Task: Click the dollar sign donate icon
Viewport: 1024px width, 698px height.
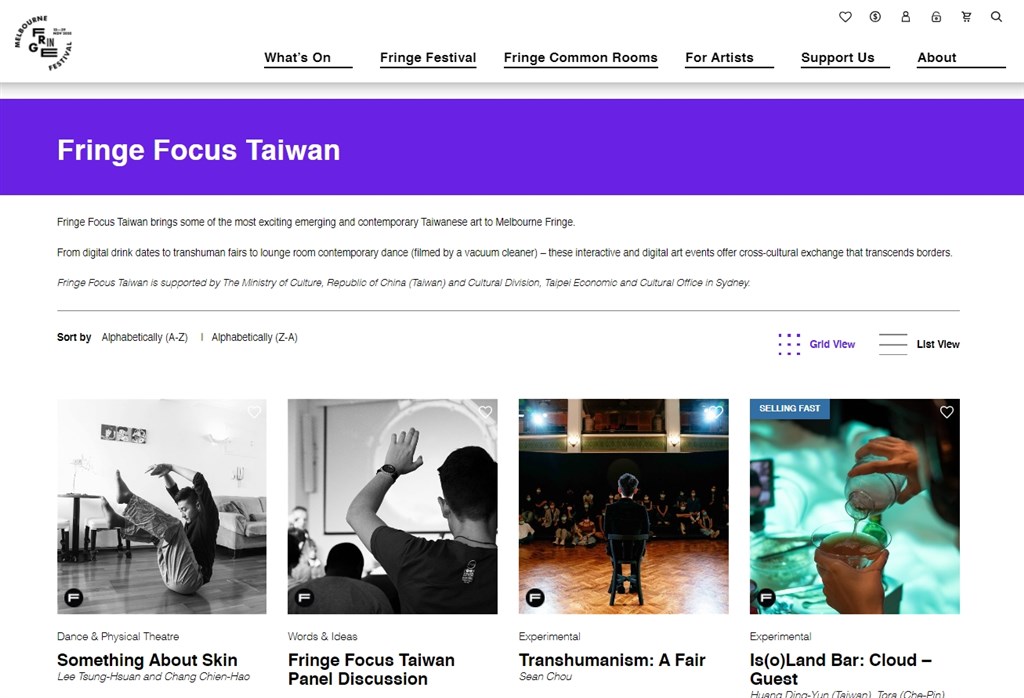Action: 875,17
